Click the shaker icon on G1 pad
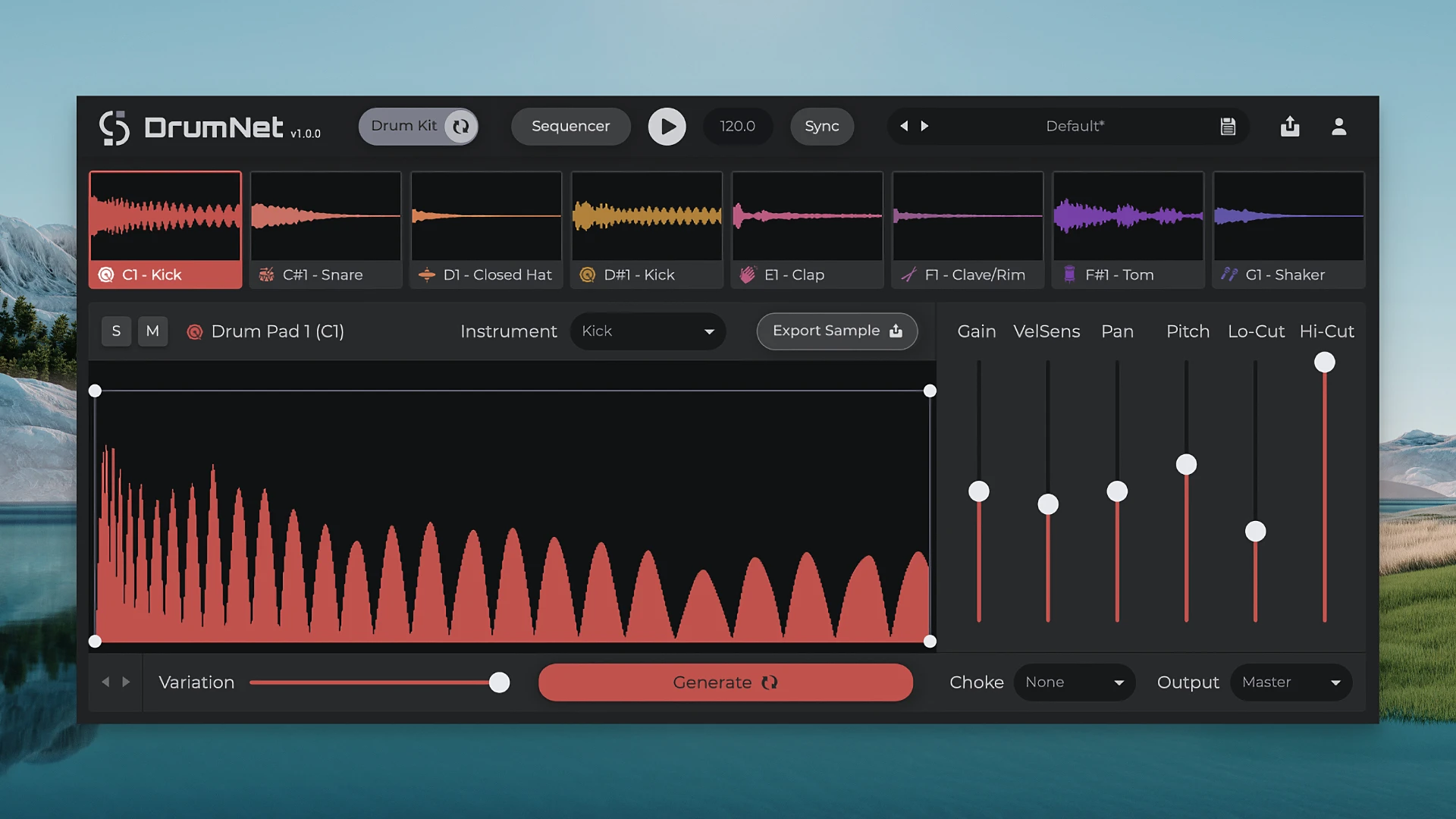1456x819 pixels. (x=1229, y=275)
